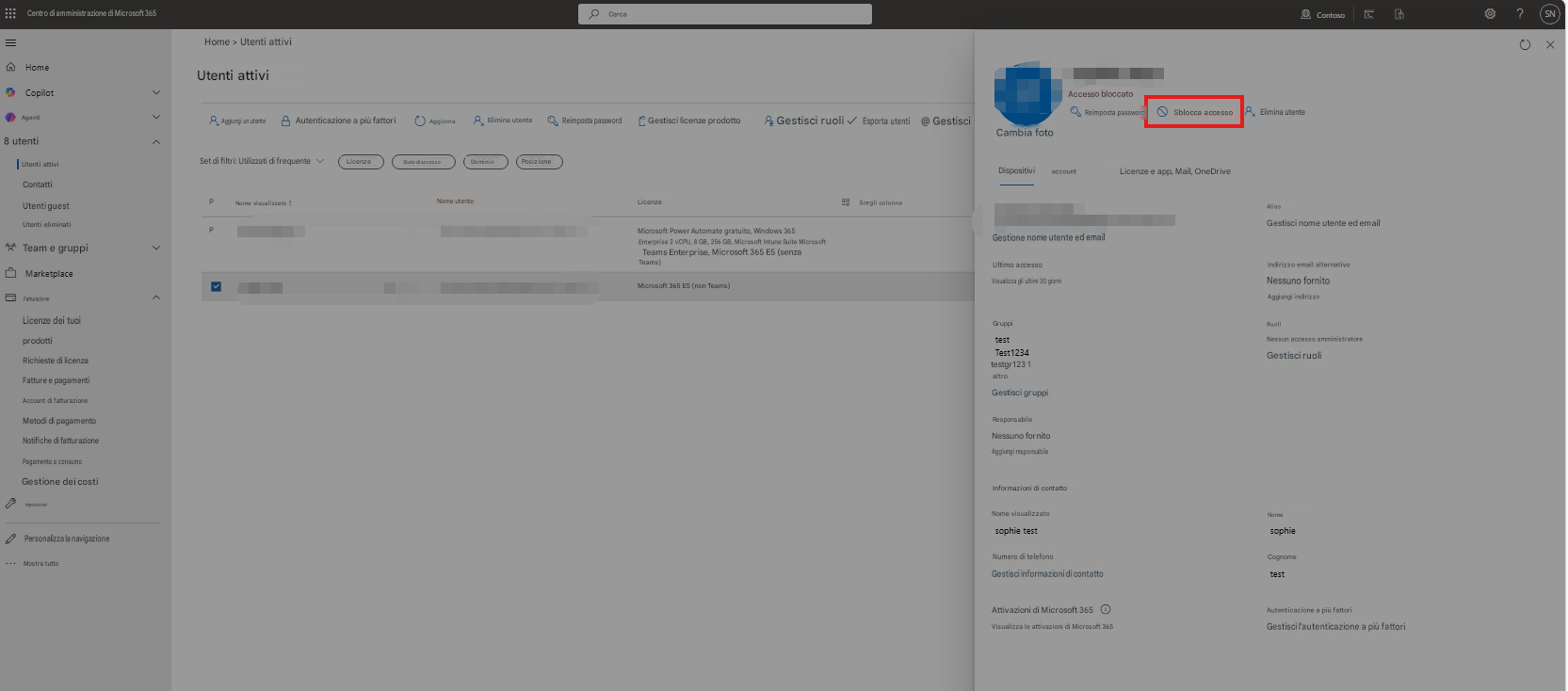Click the Reimposta password key icon in toolbar

pyautogui.click(x=553, y=121)
